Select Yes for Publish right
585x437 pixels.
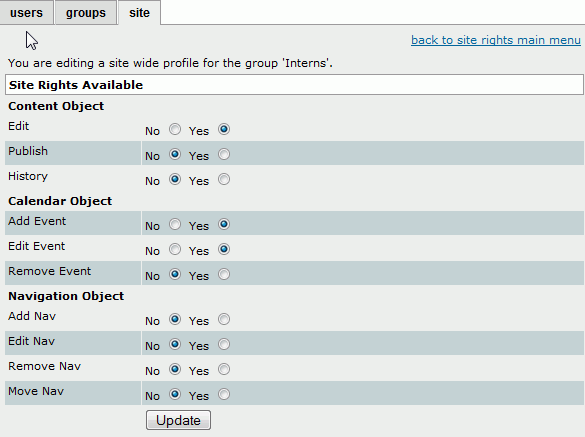coord(224,154)
